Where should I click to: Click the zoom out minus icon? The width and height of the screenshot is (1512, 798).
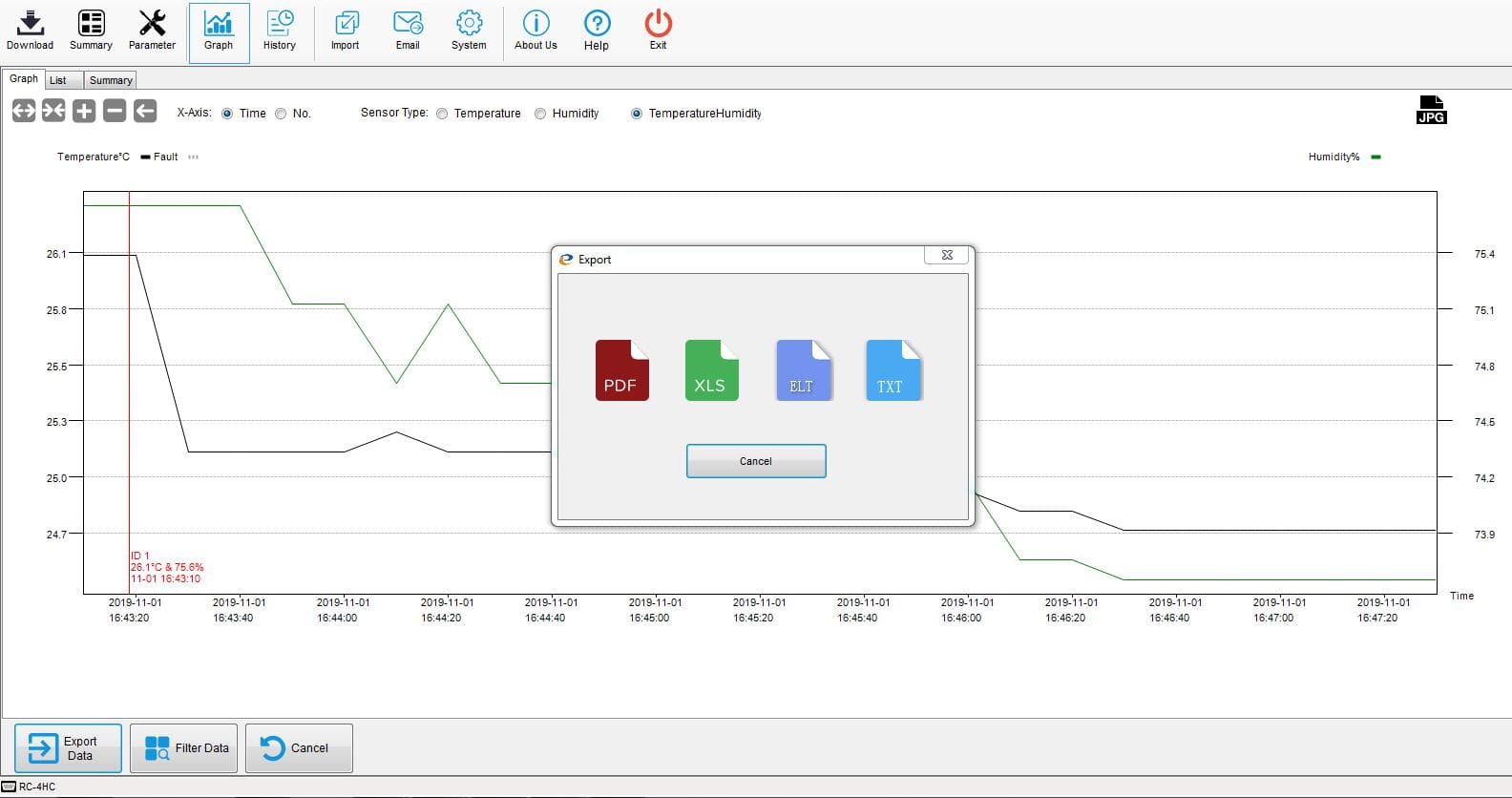[x=115, y=111]
